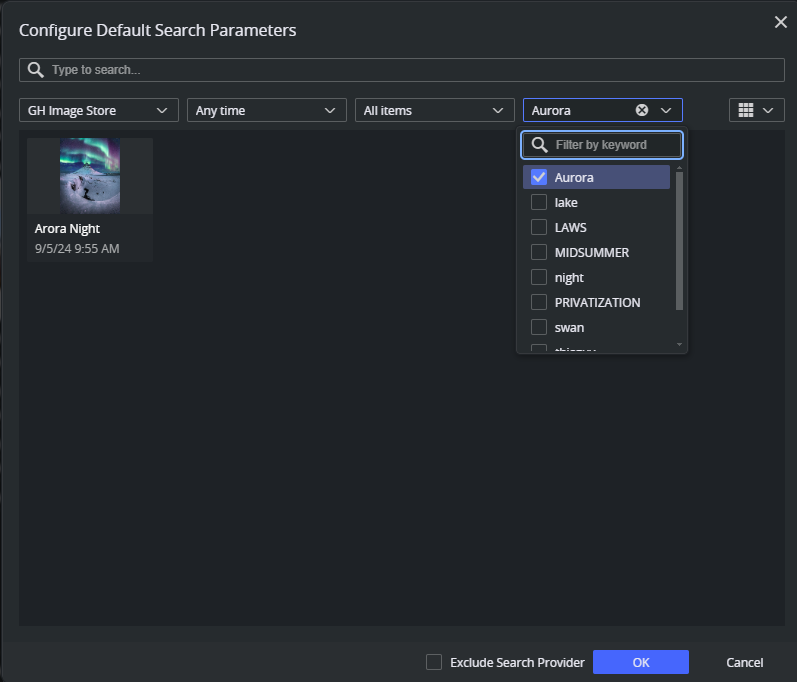Enable the Exclude Search Provider checkbox
The height and width of the screenshot is (682, 797).
pos(434,662)
